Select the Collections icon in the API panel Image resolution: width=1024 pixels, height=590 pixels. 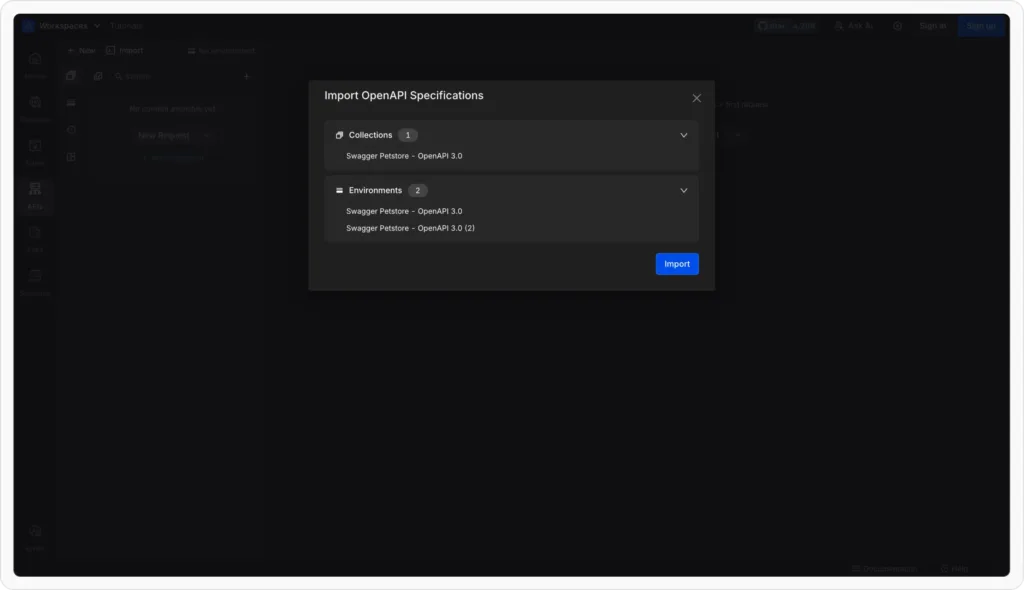pyautogui.click(x=71, y=76)
